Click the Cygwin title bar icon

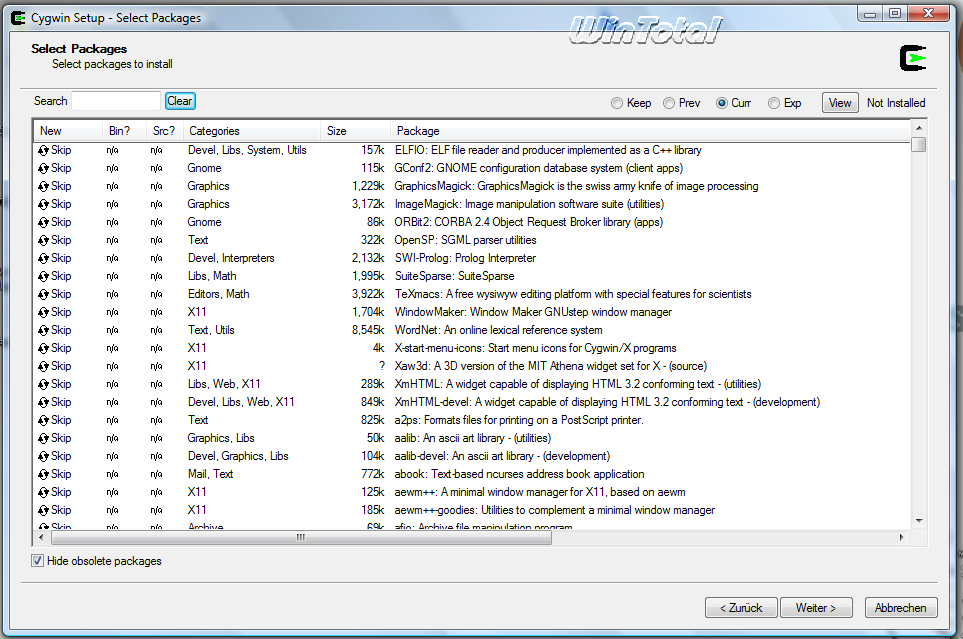pyautogui.click(x=19, y=18)
